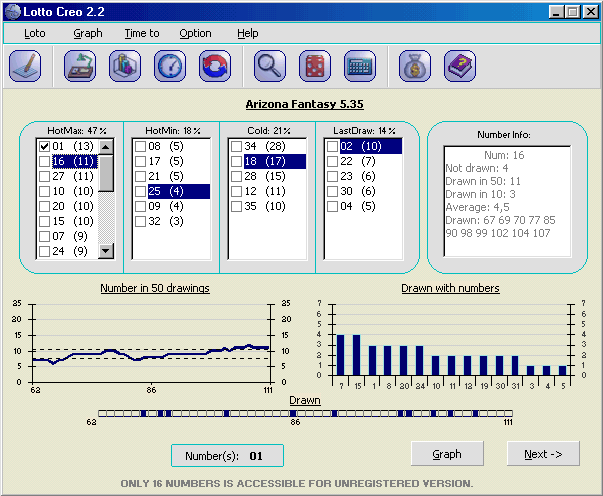Select checkbox for 25 in HotMin

point(140,191)
